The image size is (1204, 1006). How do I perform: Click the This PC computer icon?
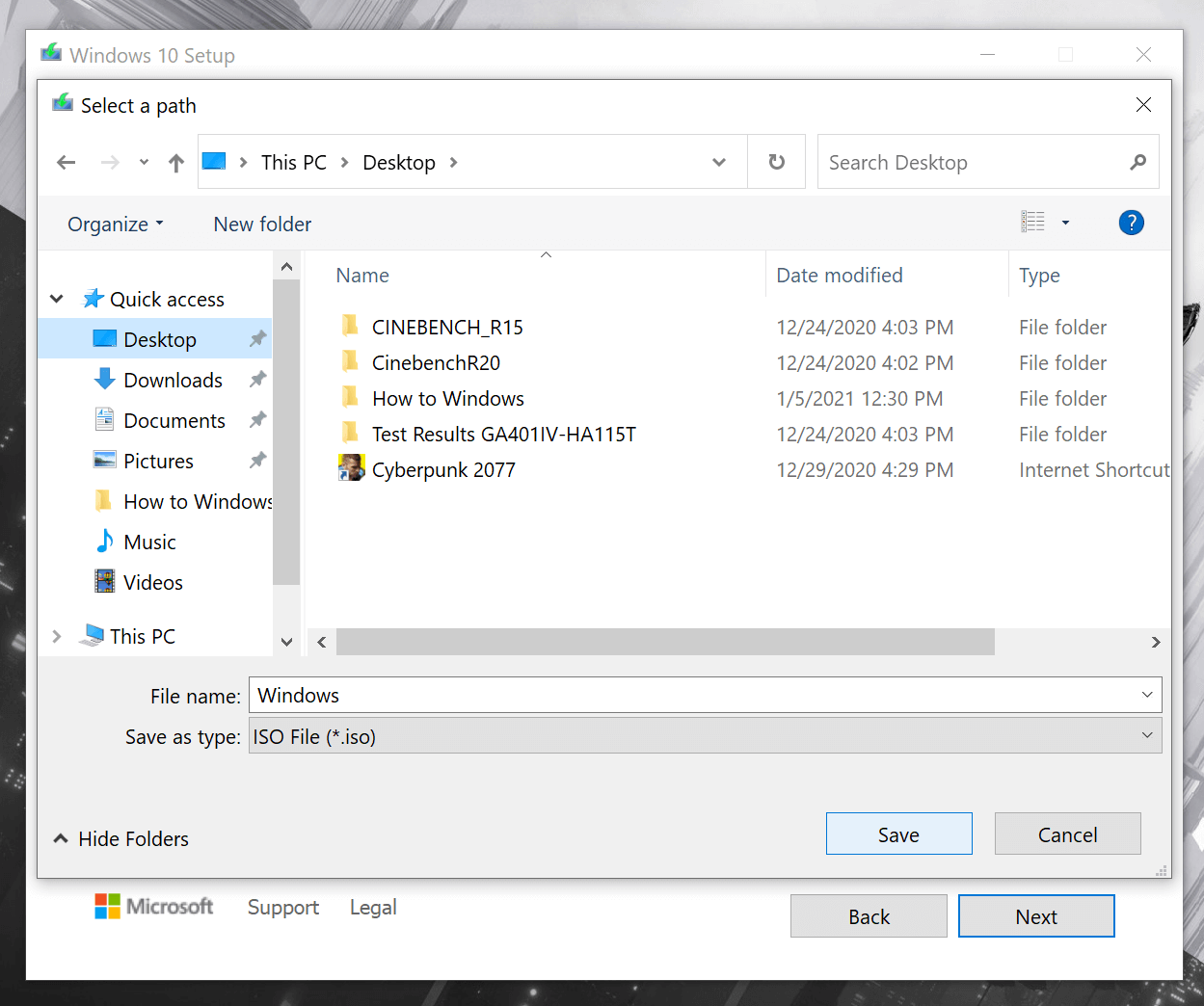pos(92,635)
